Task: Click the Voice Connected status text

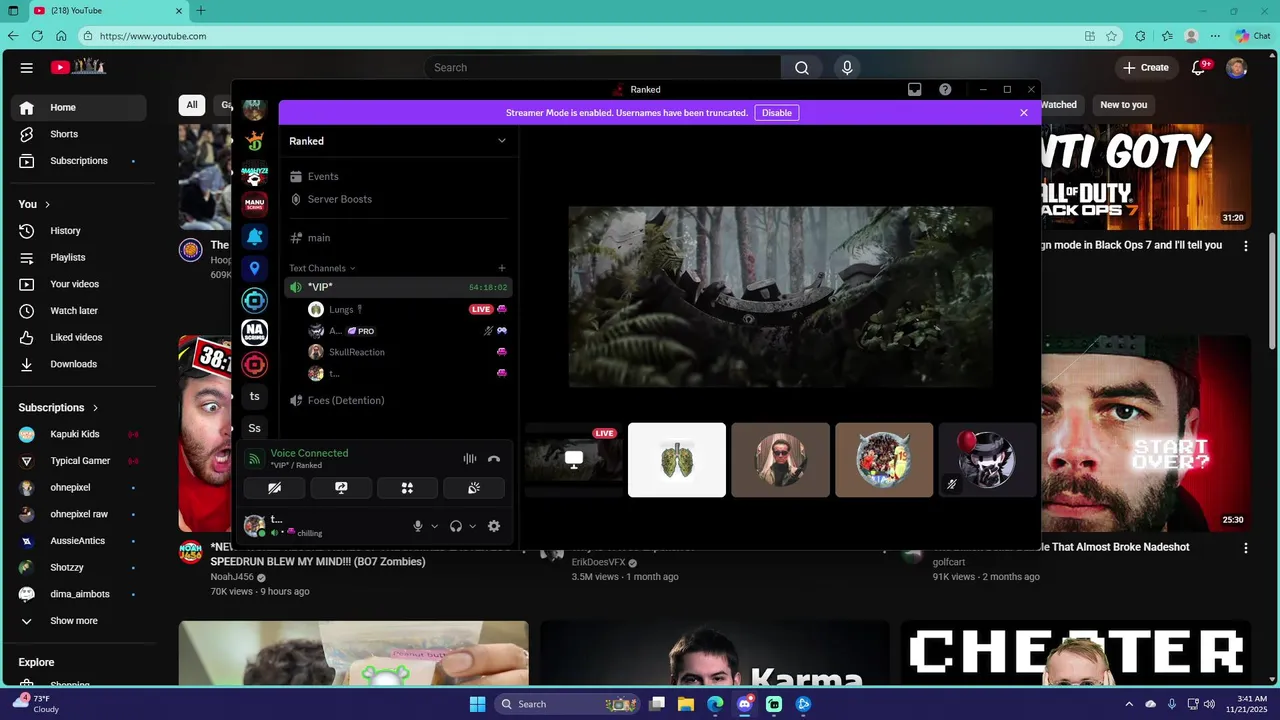Action: point(309,453)
